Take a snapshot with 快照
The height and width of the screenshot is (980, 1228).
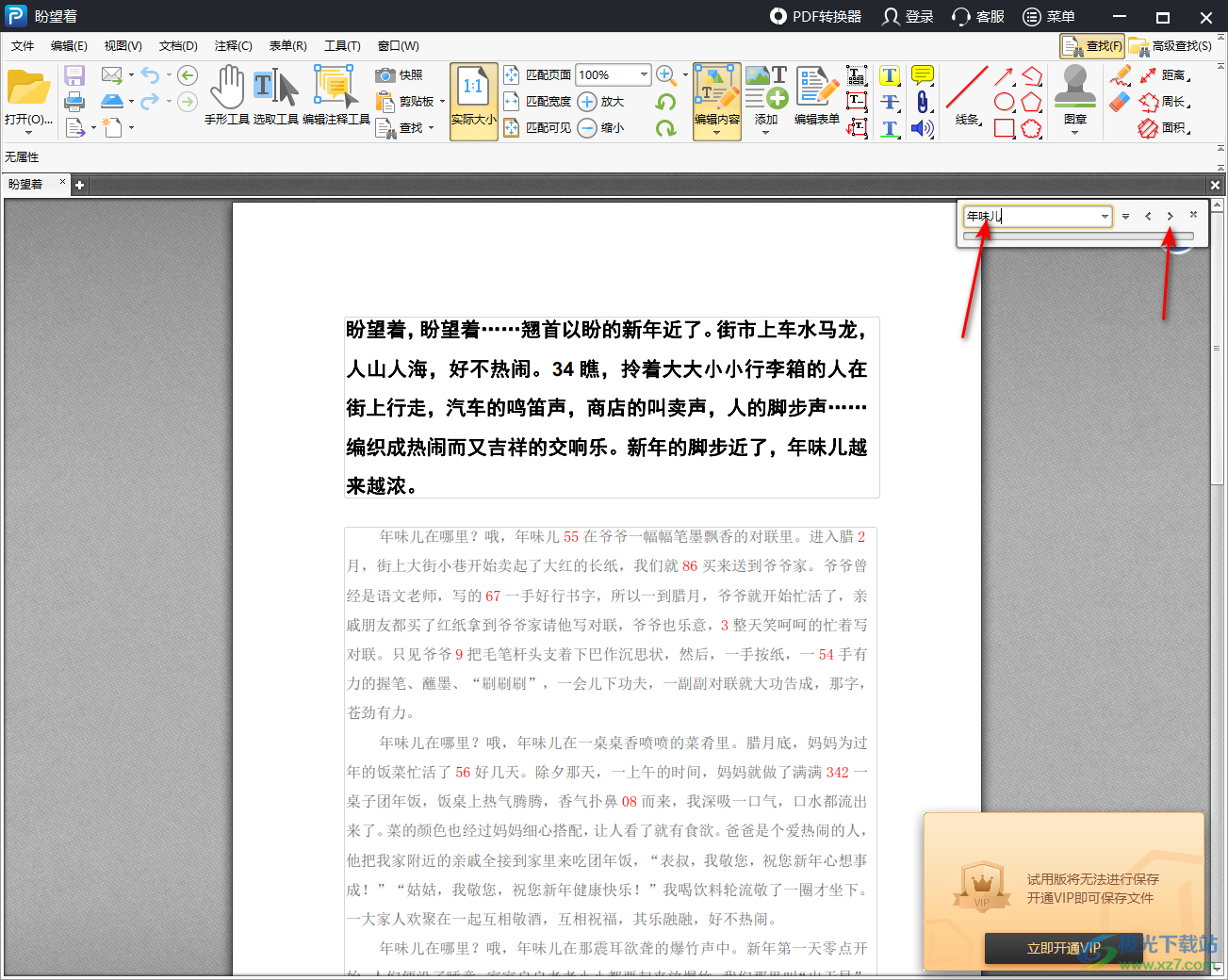point(400,74)
